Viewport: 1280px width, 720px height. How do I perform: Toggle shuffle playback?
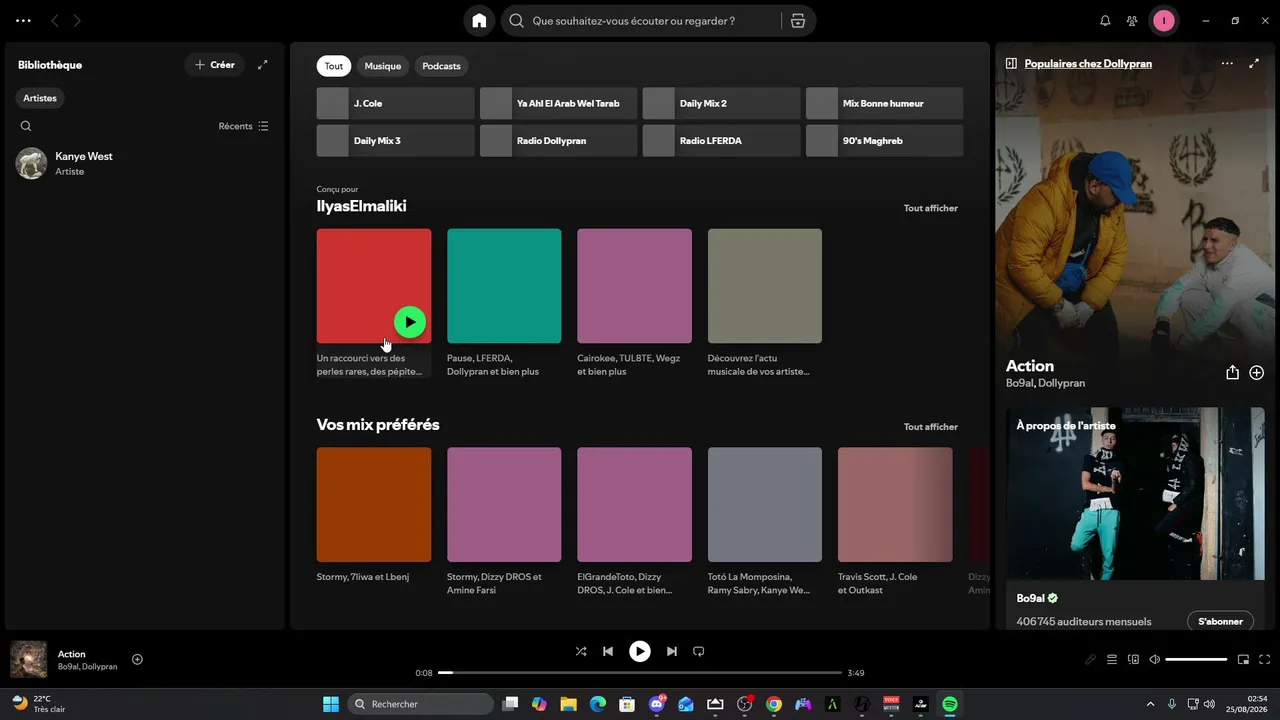pos(581,651)
